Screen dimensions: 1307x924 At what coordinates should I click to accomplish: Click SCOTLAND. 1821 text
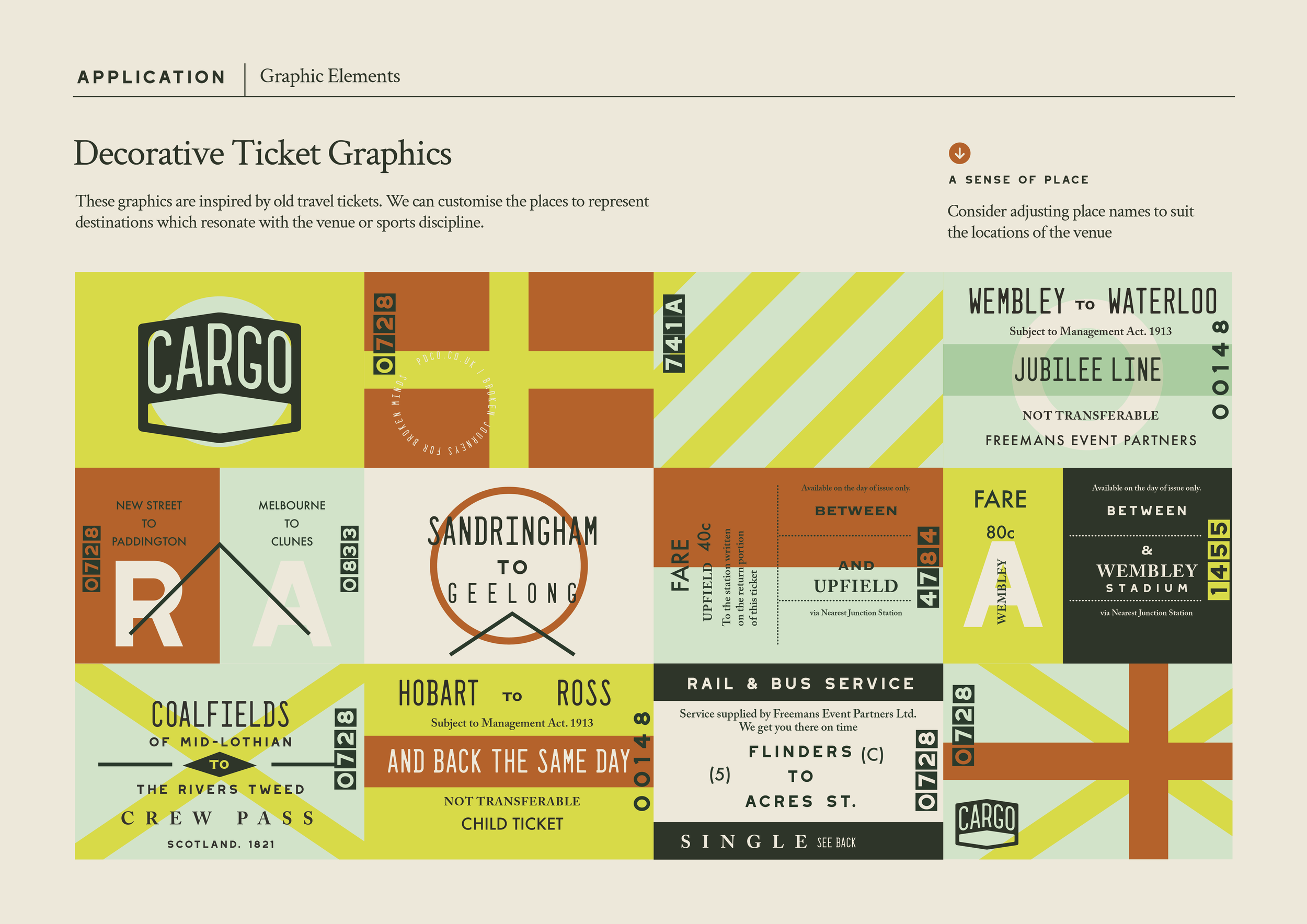(x=221, y=845)
